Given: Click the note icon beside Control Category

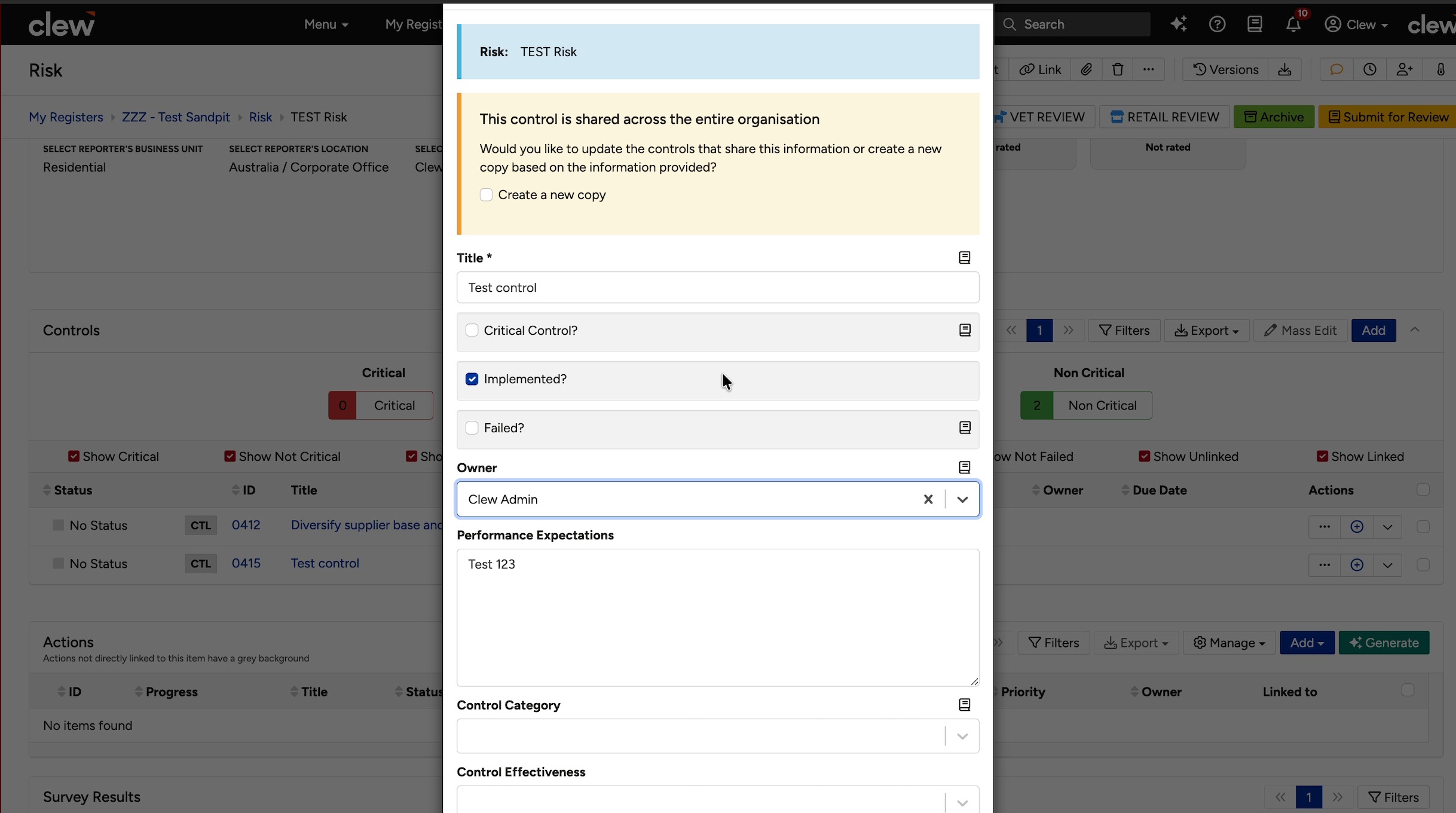Looking at the screenshot, I should tap(965, 705).
